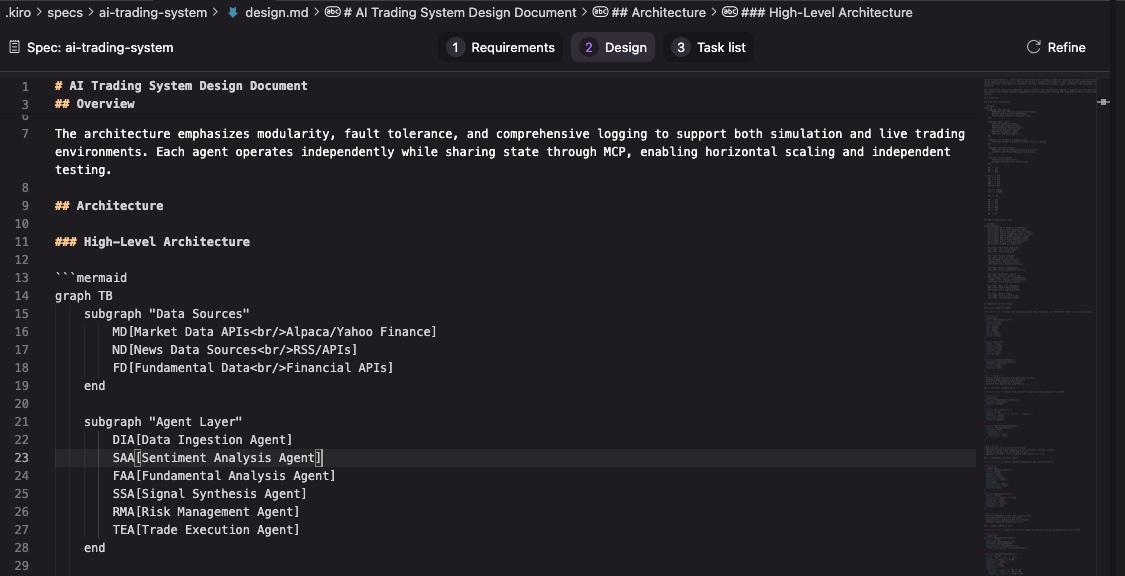1125x576 pixels.
Task: Click the 'FAA[Fundamental Analysis Agent]' line
Action: pyautogui.click(x=224, y=476)
